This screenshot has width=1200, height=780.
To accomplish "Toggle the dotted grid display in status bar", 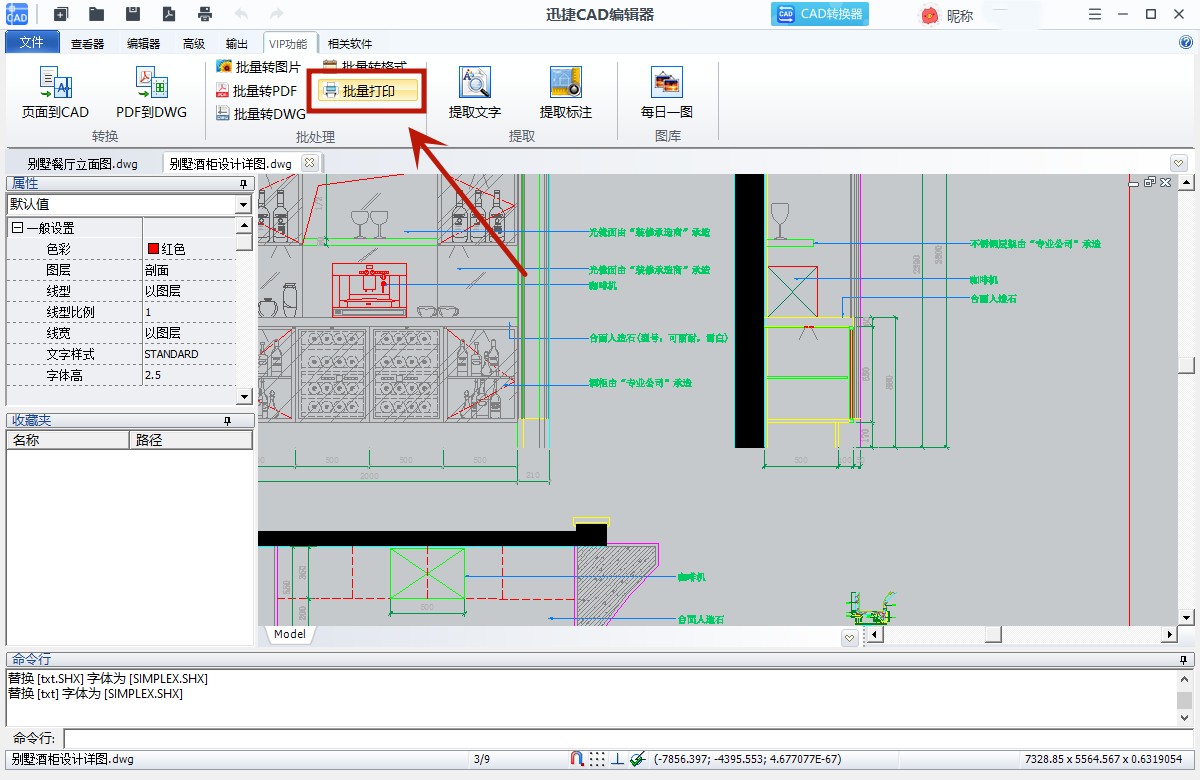I will pos(597,759).
